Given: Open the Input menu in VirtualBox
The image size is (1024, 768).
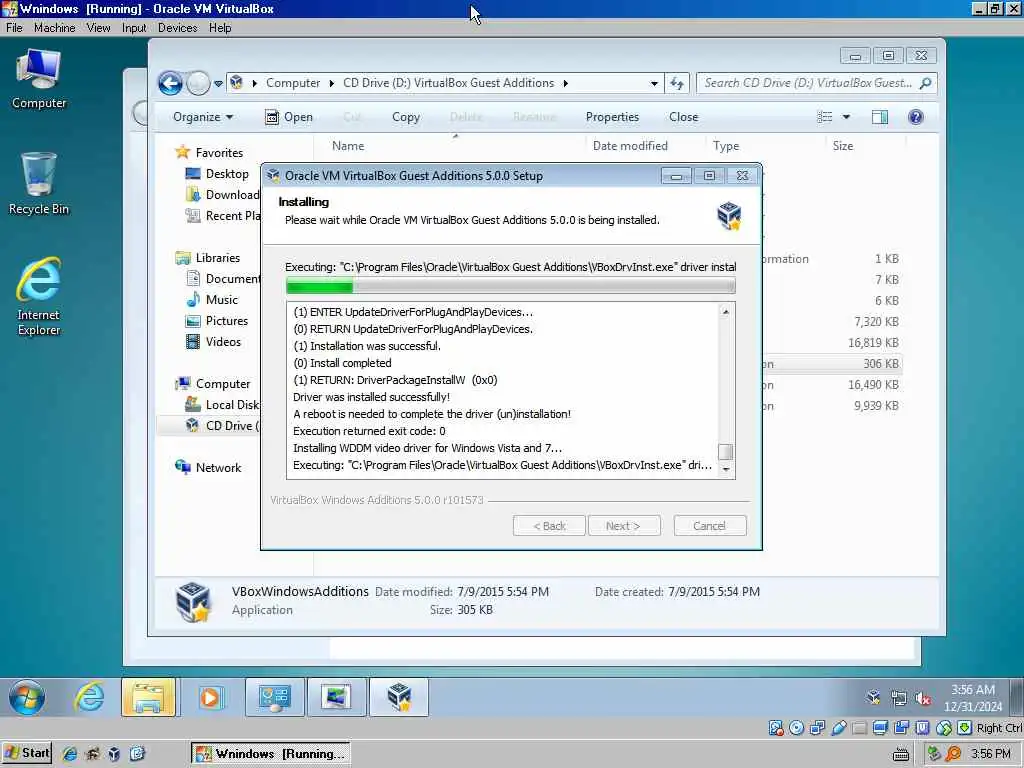Looking at the screenshot, I should (x=134, y=27).
